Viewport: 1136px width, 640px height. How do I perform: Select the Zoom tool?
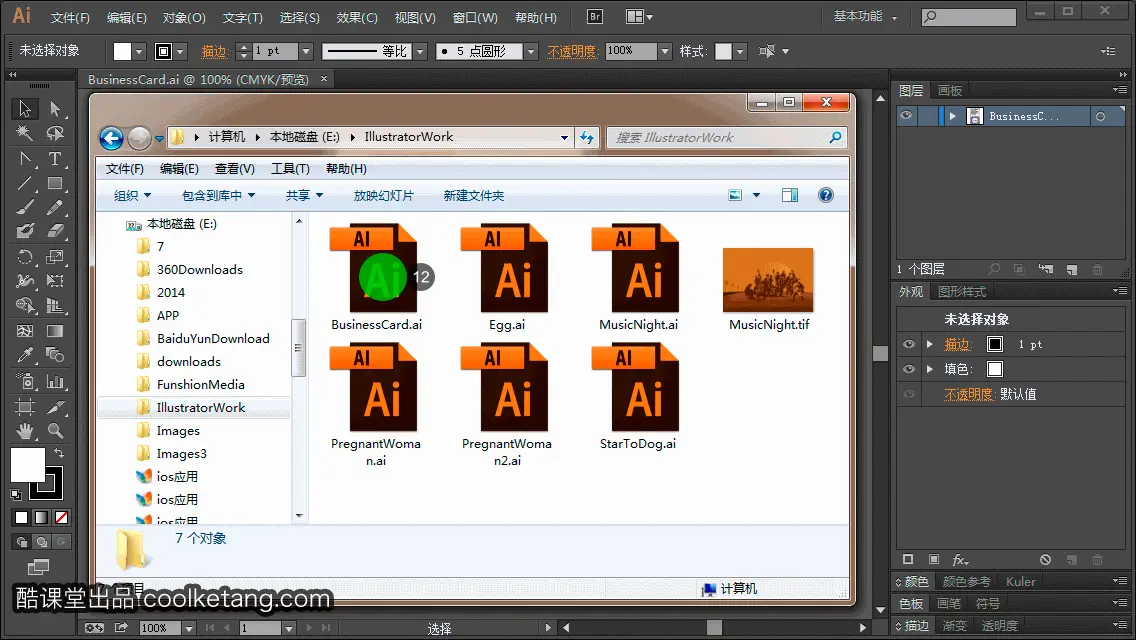pos(55,431)
